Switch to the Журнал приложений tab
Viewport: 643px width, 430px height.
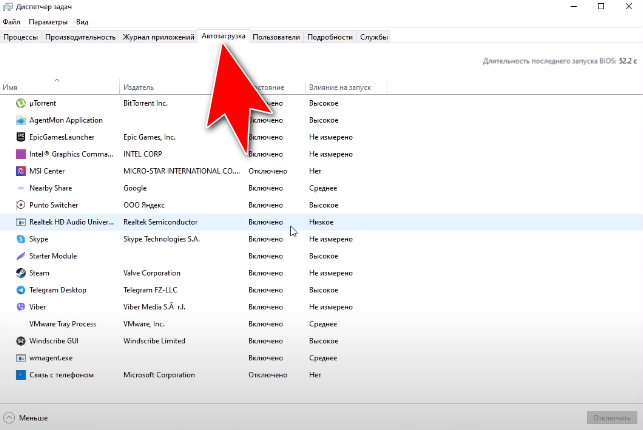(158, 37)
